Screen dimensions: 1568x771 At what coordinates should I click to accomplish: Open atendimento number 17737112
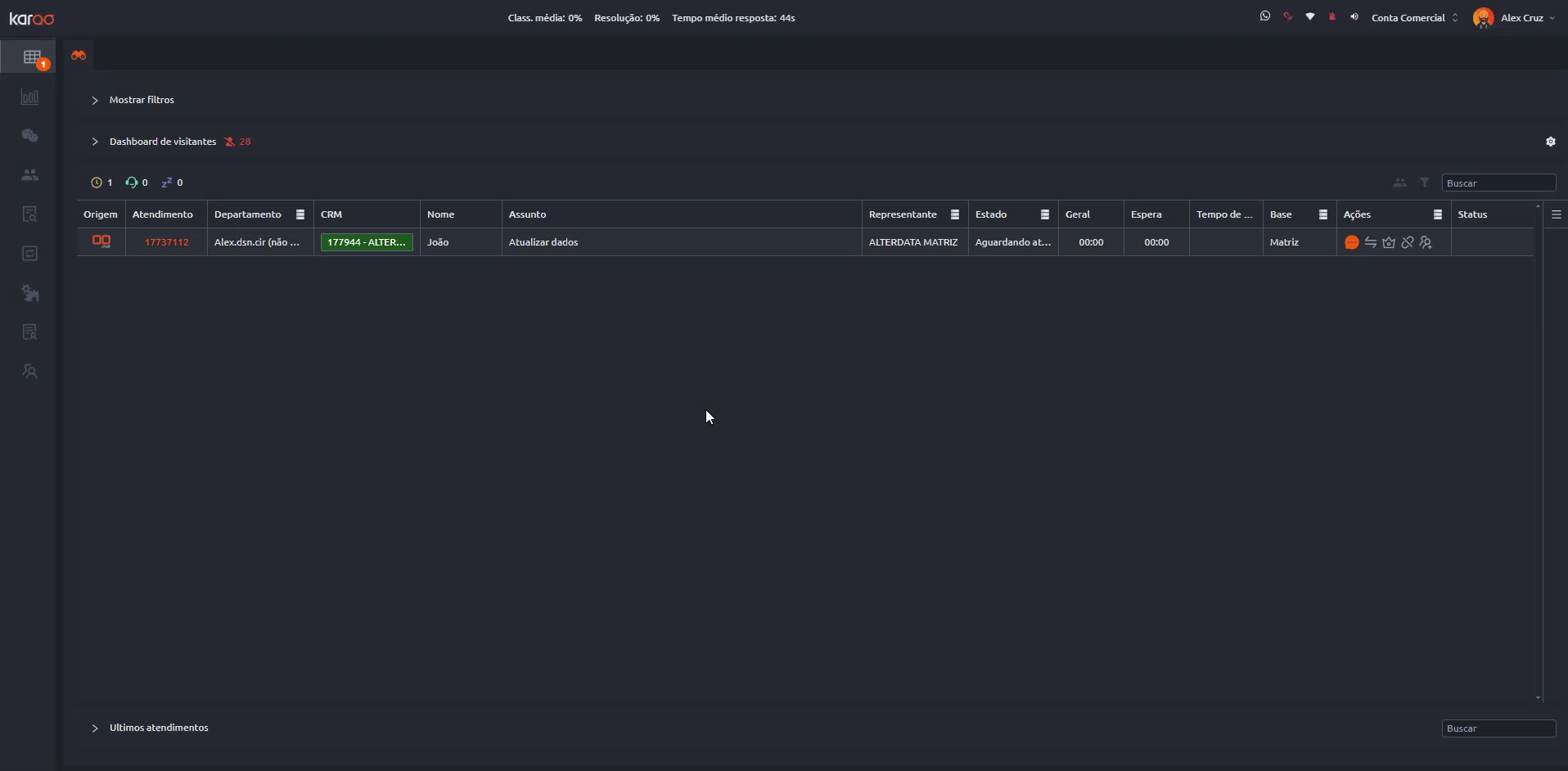click(166, 242)
